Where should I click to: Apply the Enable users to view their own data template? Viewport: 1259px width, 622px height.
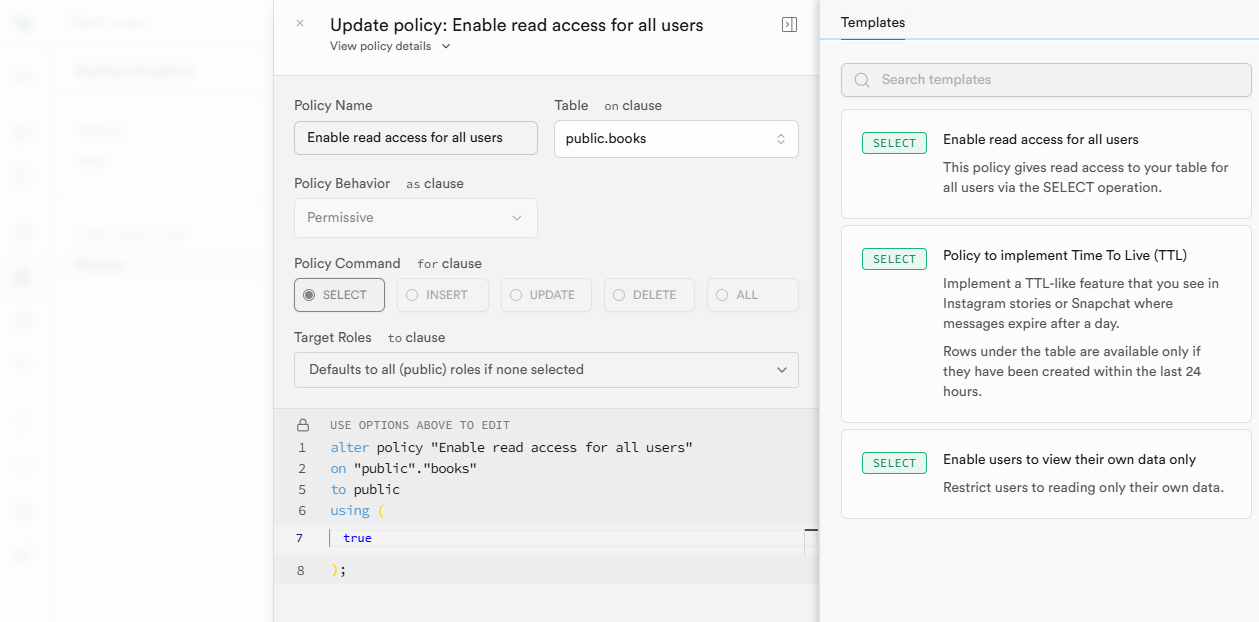[x=1045, y=472]
